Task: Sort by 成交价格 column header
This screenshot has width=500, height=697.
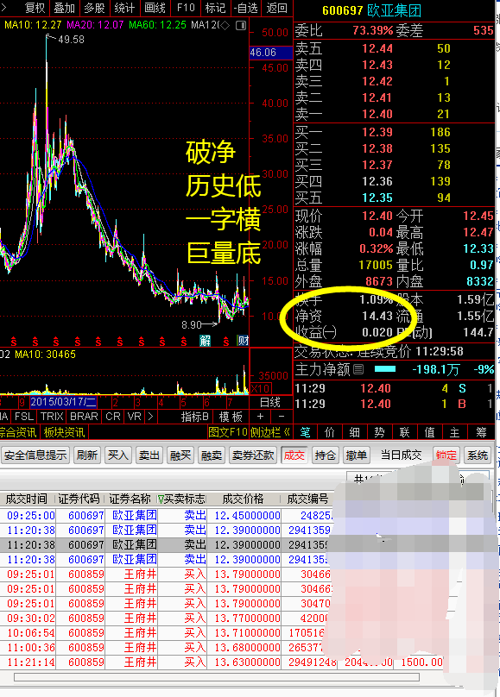Action: pos(243,499)
